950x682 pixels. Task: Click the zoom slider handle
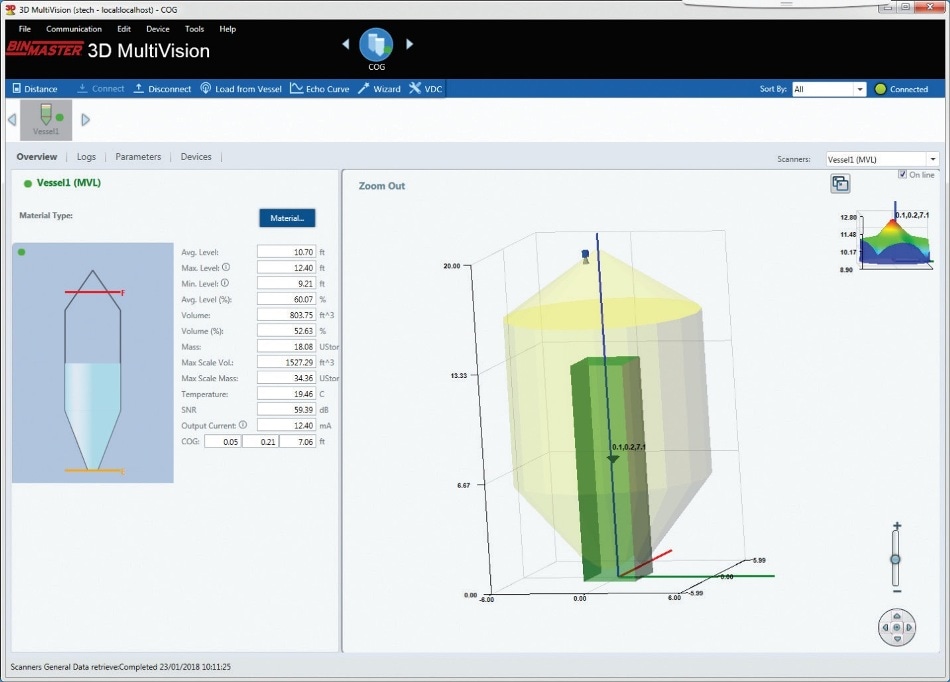coord(895,559)
